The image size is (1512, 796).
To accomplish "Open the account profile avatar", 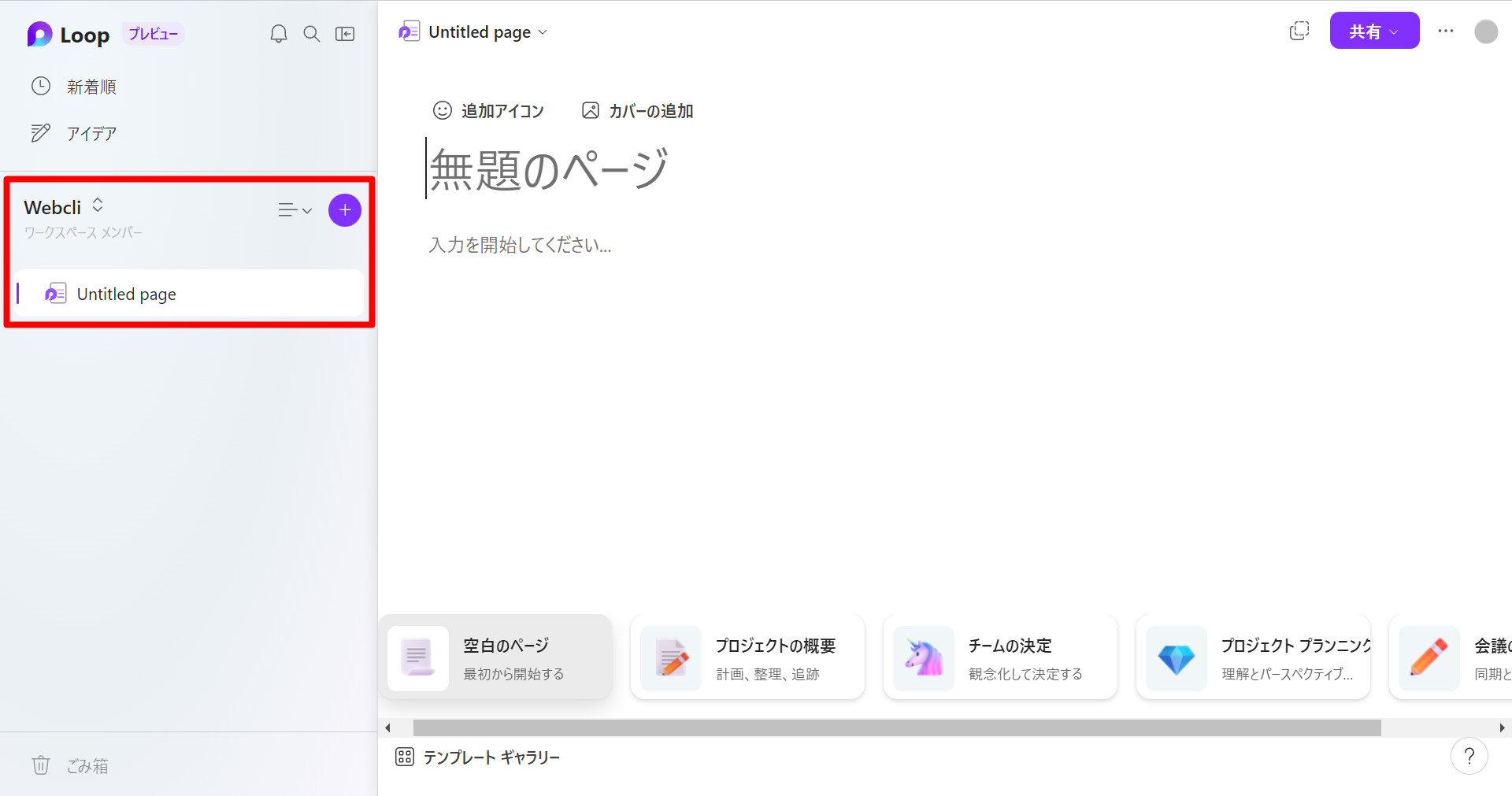I will tap(1486, 31).
